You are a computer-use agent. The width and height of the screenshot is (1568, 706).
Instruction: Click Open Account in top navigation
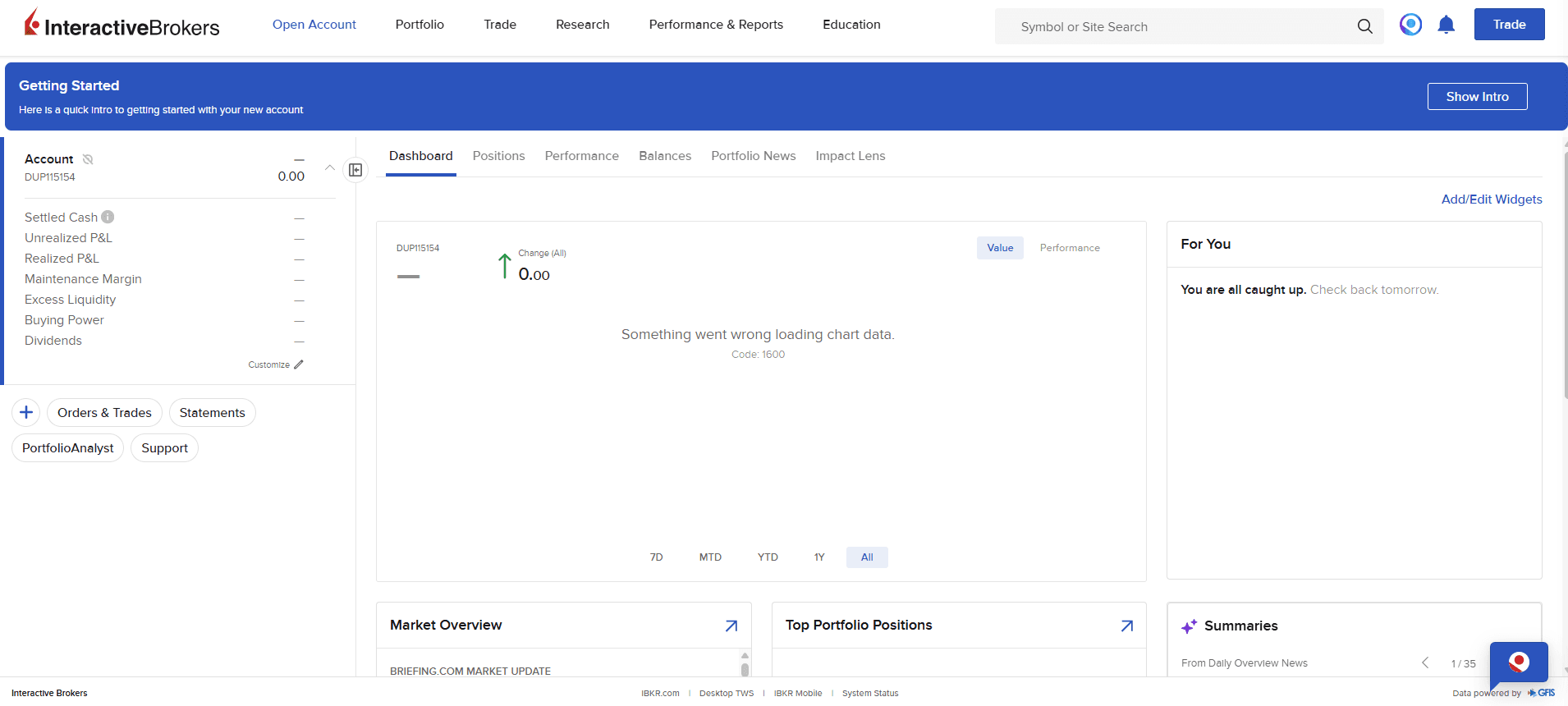(314, 25)
